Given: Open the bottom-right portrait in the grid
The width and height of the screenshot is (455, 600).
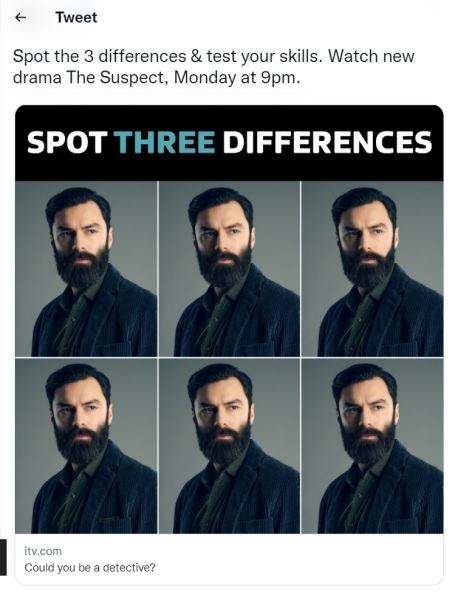Looking at the screenshot, I should tap(372, 446).
